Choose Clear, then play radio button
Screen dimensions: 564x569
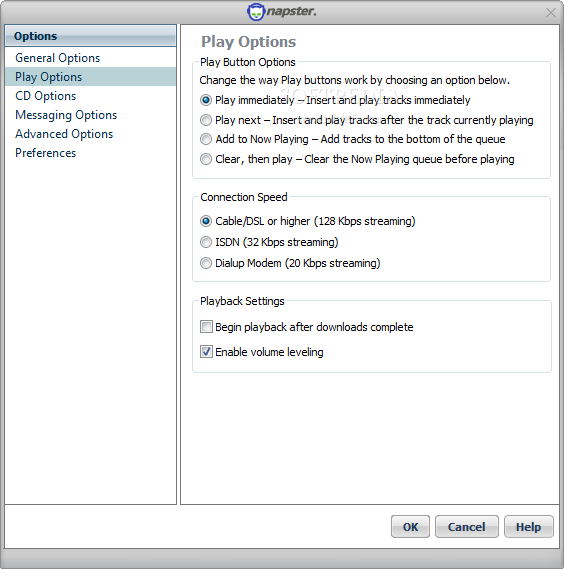coord(206,159)
